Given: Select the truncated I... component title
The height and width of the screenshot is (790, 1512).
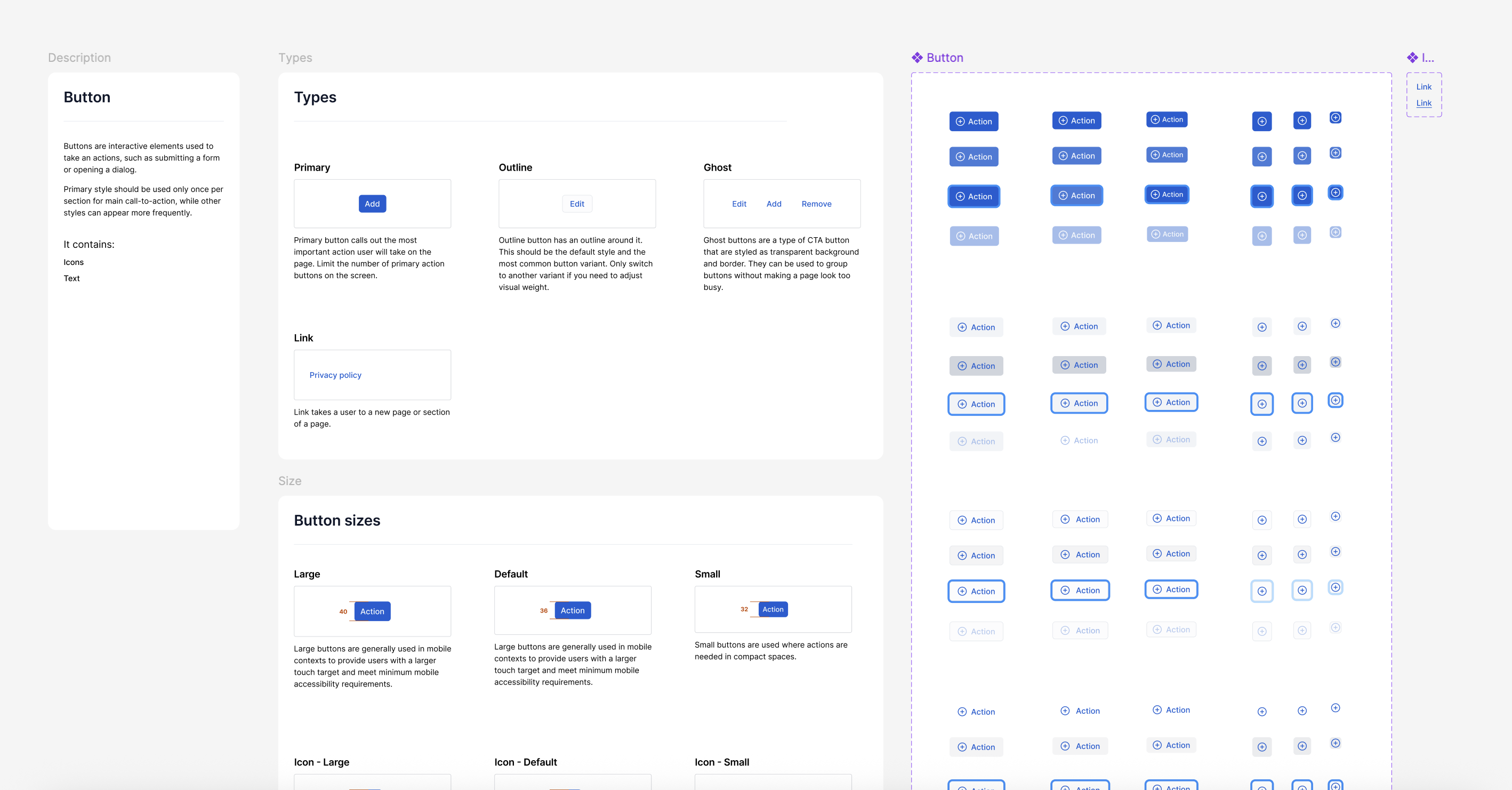Looking at the screenshot, I should [1427, 58].
